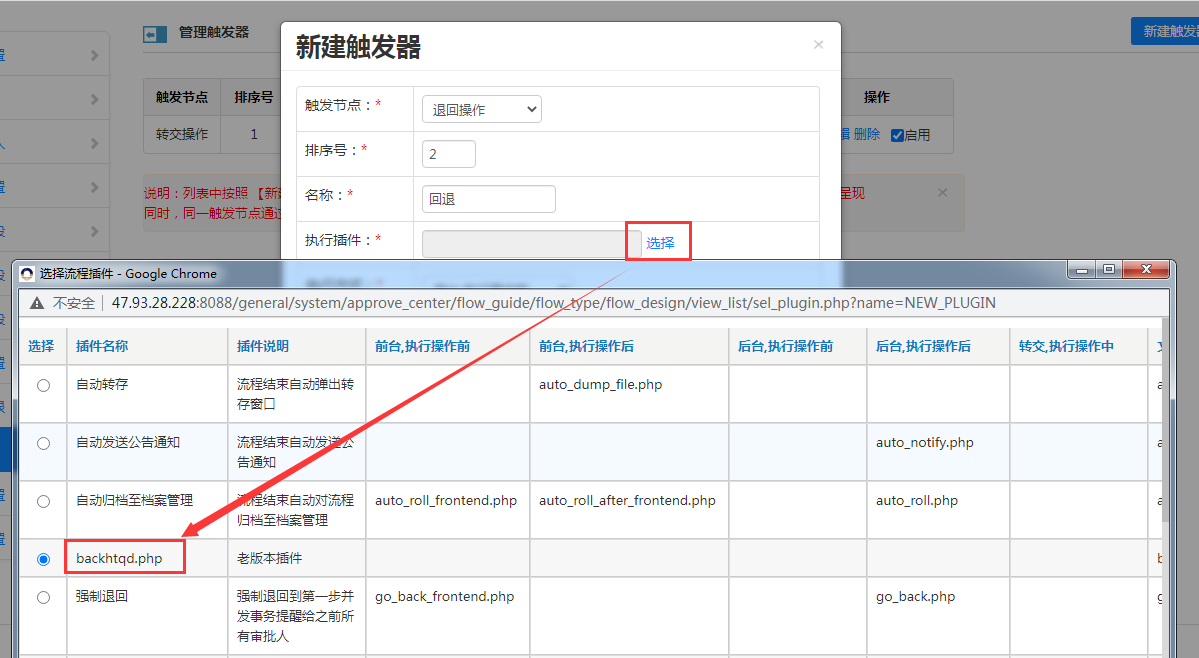Dismiss the red notice banner with its X

click(x=942, y=193)
